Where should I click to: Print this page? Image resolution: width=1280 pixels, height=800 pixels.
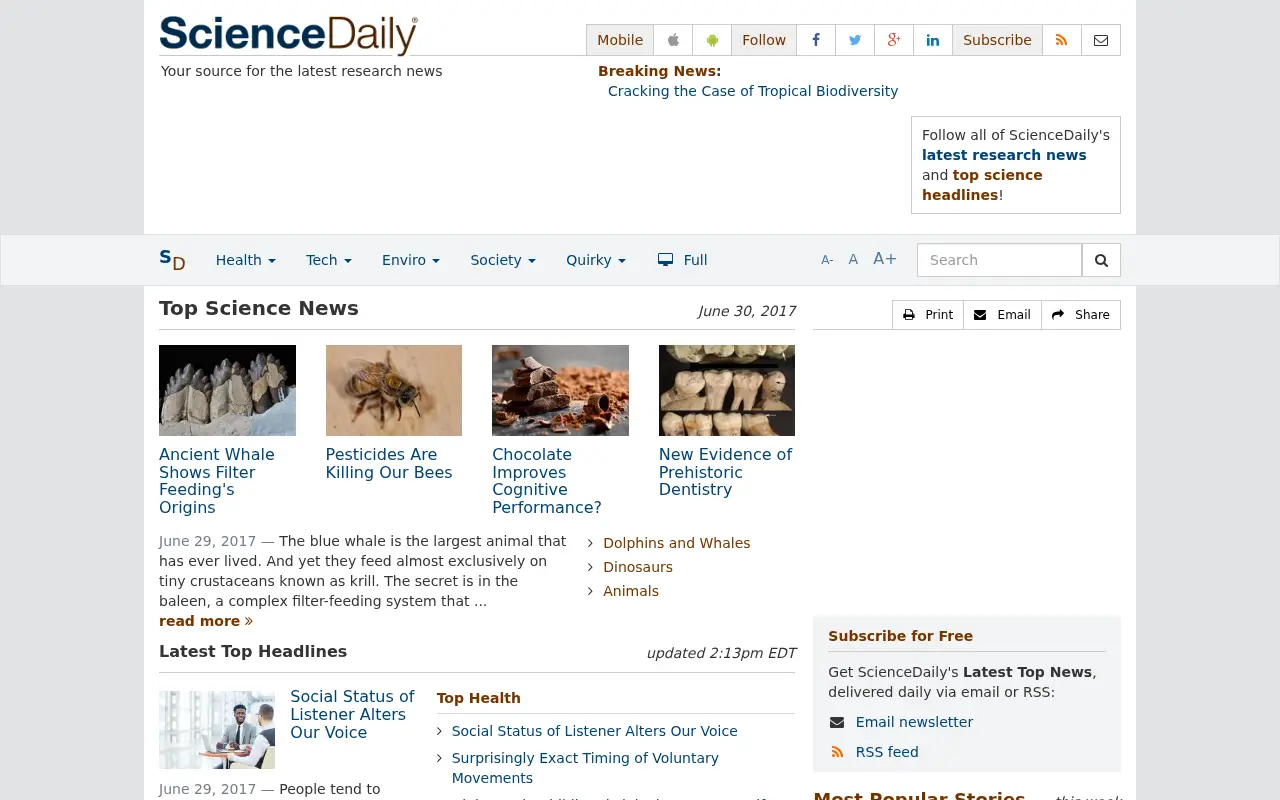click(928, 315)
